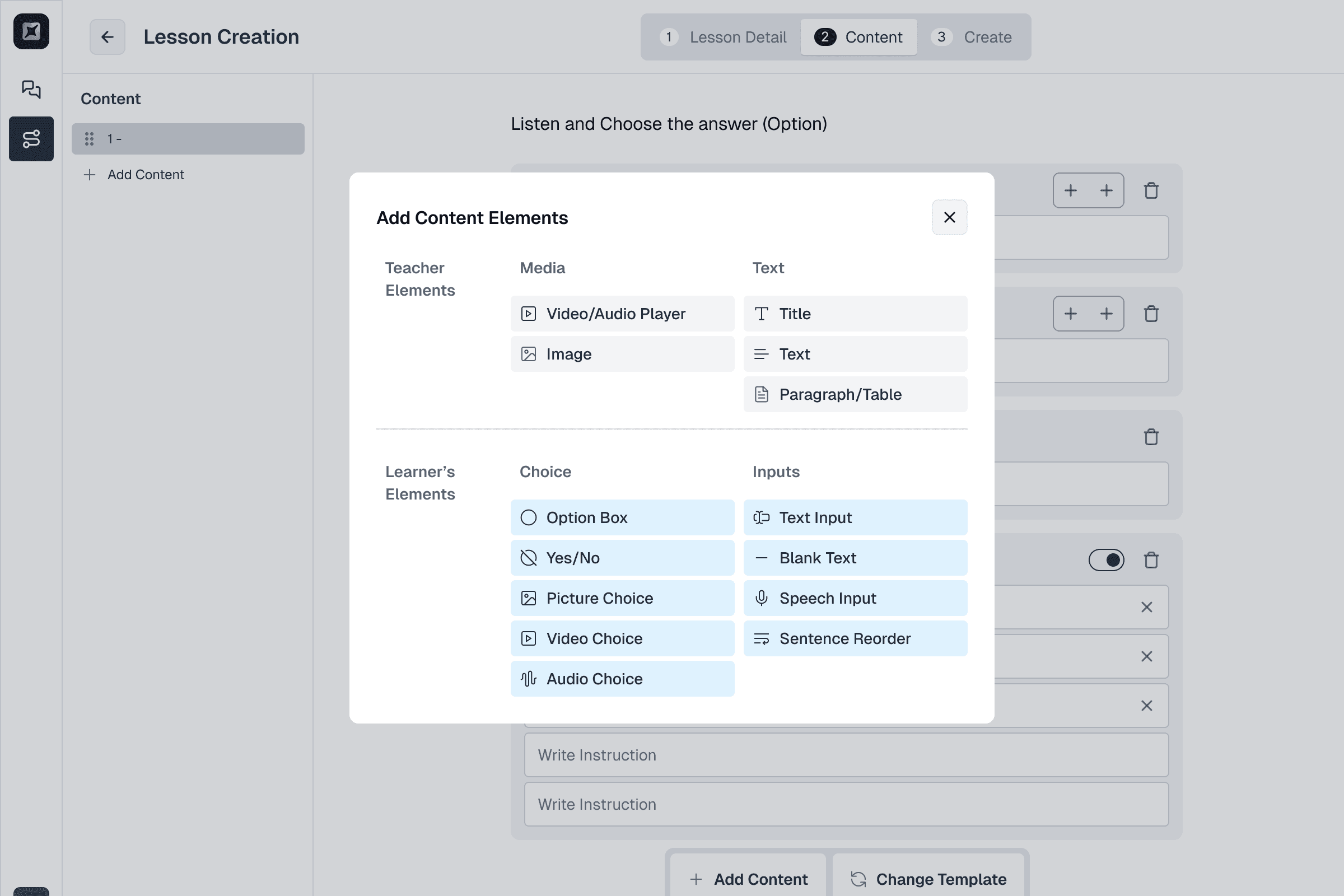Remove the first option row with X
Screen dimensions: 1344x896
(1146, 607)
